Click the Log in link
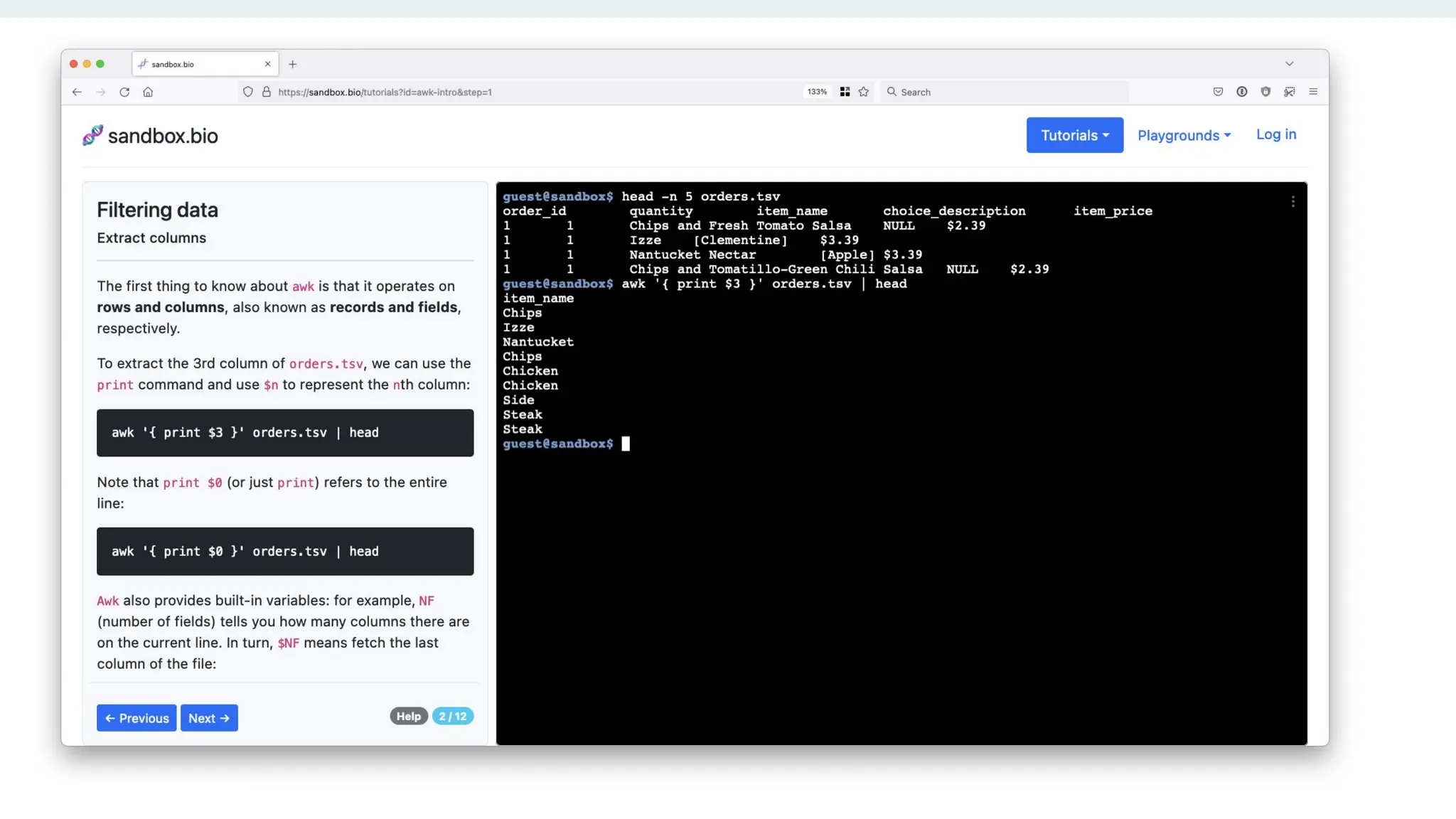This screenshot has height=819, width=1456. pos(1276,134)
